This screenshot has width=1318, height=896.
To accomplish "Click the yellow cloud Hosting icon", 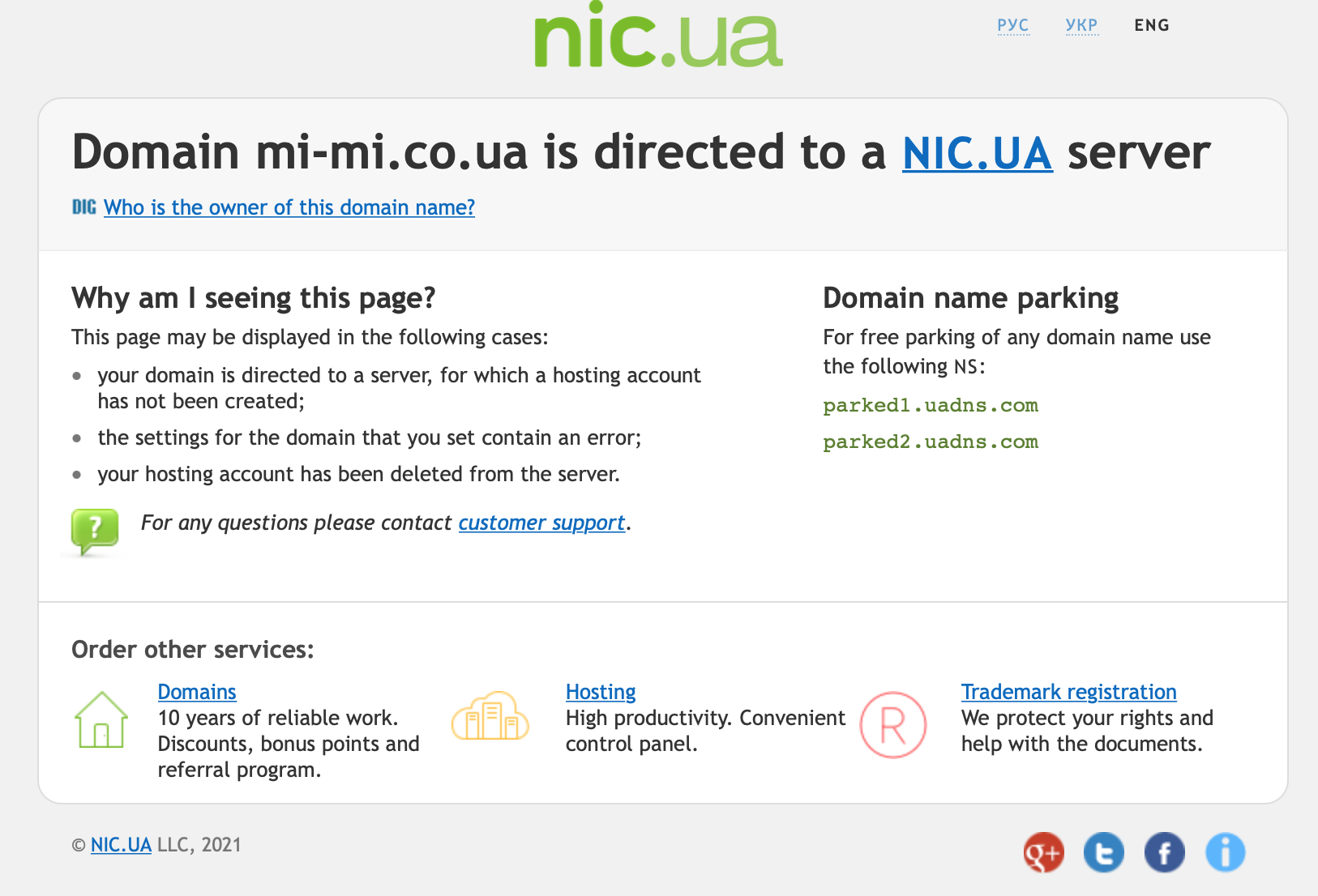I will pos(490,716).
